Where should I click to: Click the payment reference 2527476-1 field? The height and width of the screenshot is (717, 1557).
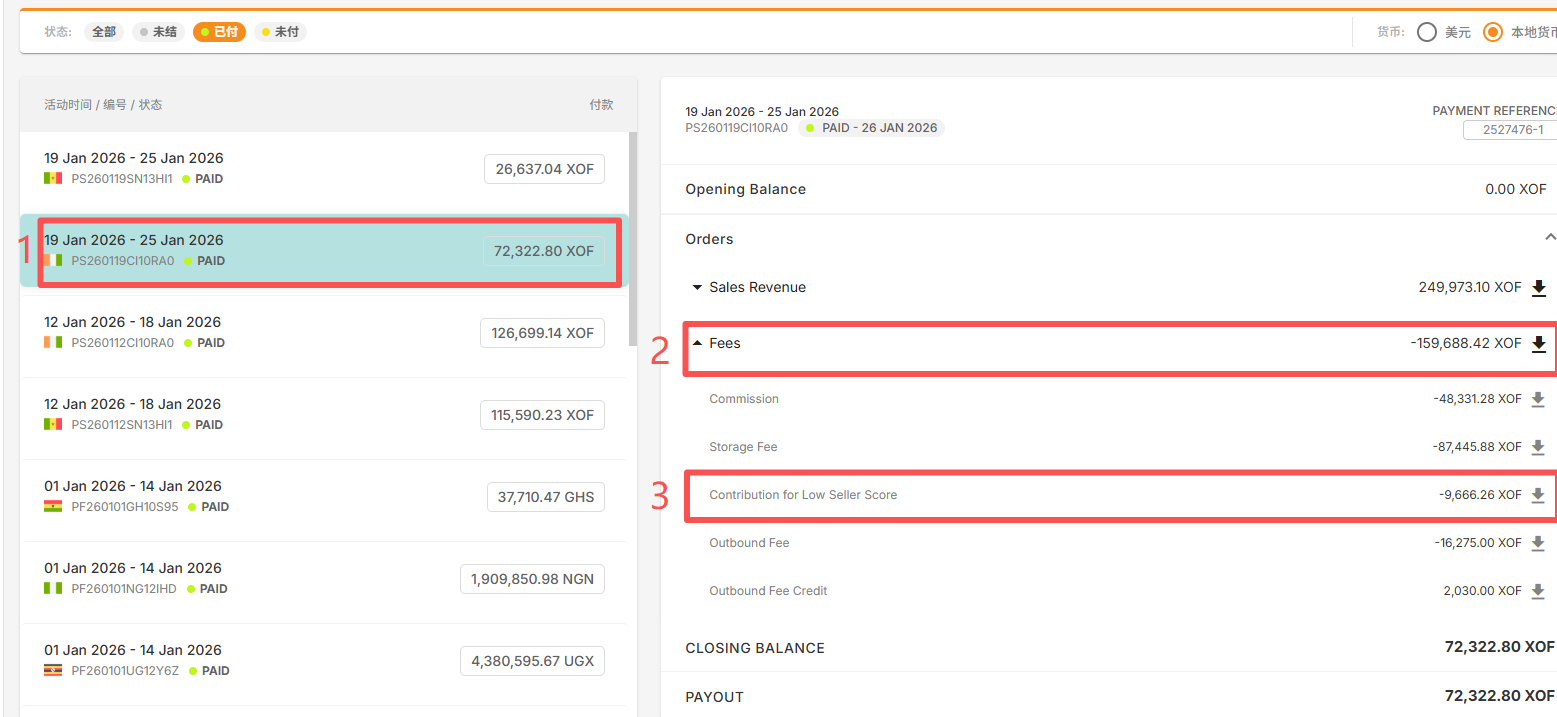(x=1508, y=130)
